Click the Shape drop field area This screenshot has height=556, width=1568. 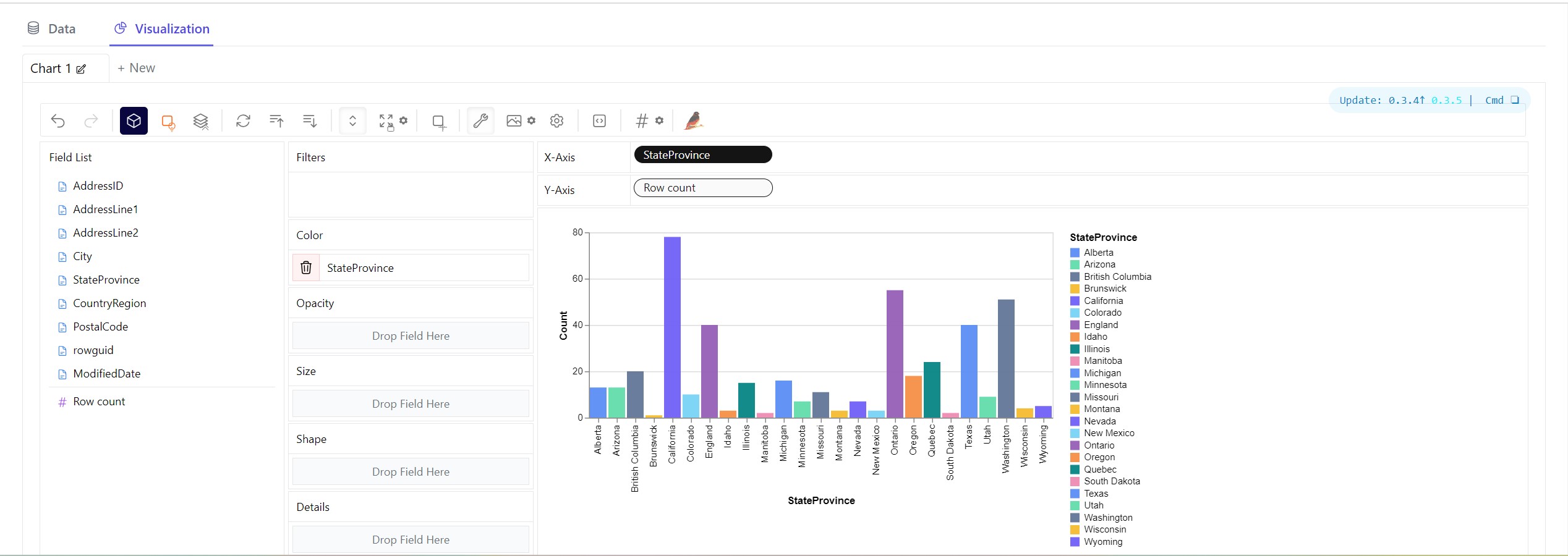[x=411, y=471]
